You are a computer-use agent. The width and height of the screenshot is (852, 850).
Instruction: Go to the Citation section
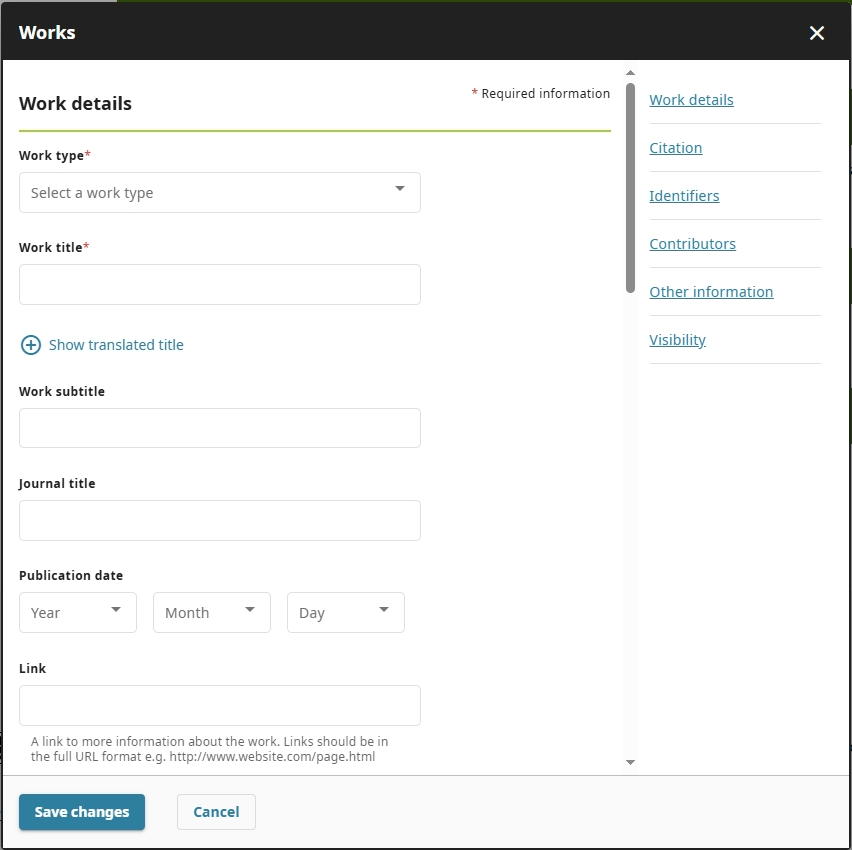click(x=675, y=148)
